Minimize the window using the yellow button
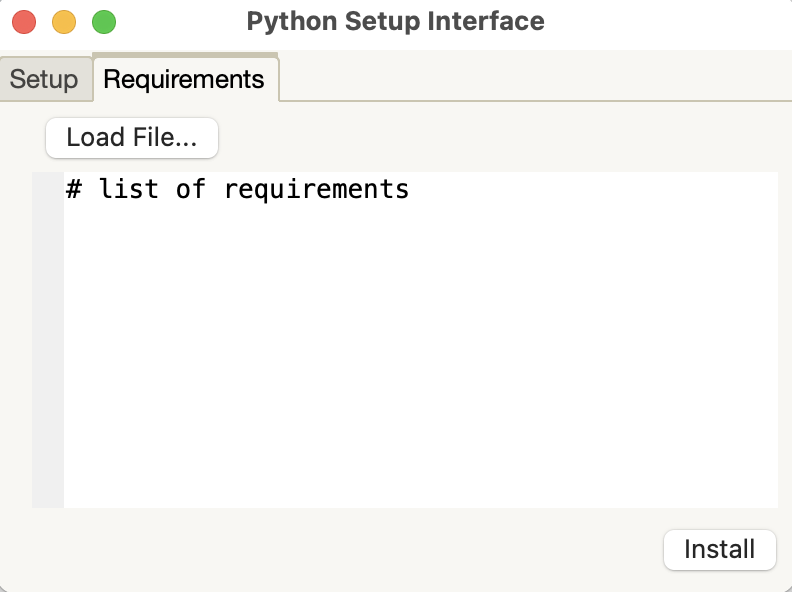This screenshot has height=592, width=792. (64, 21)
